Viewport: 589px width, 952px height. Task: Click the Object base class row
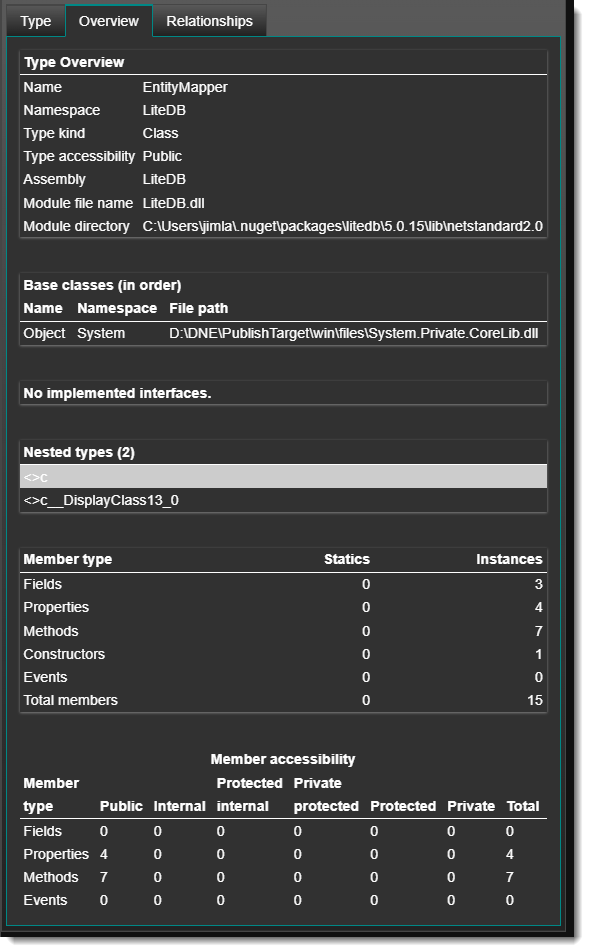[x=284, y=333]
